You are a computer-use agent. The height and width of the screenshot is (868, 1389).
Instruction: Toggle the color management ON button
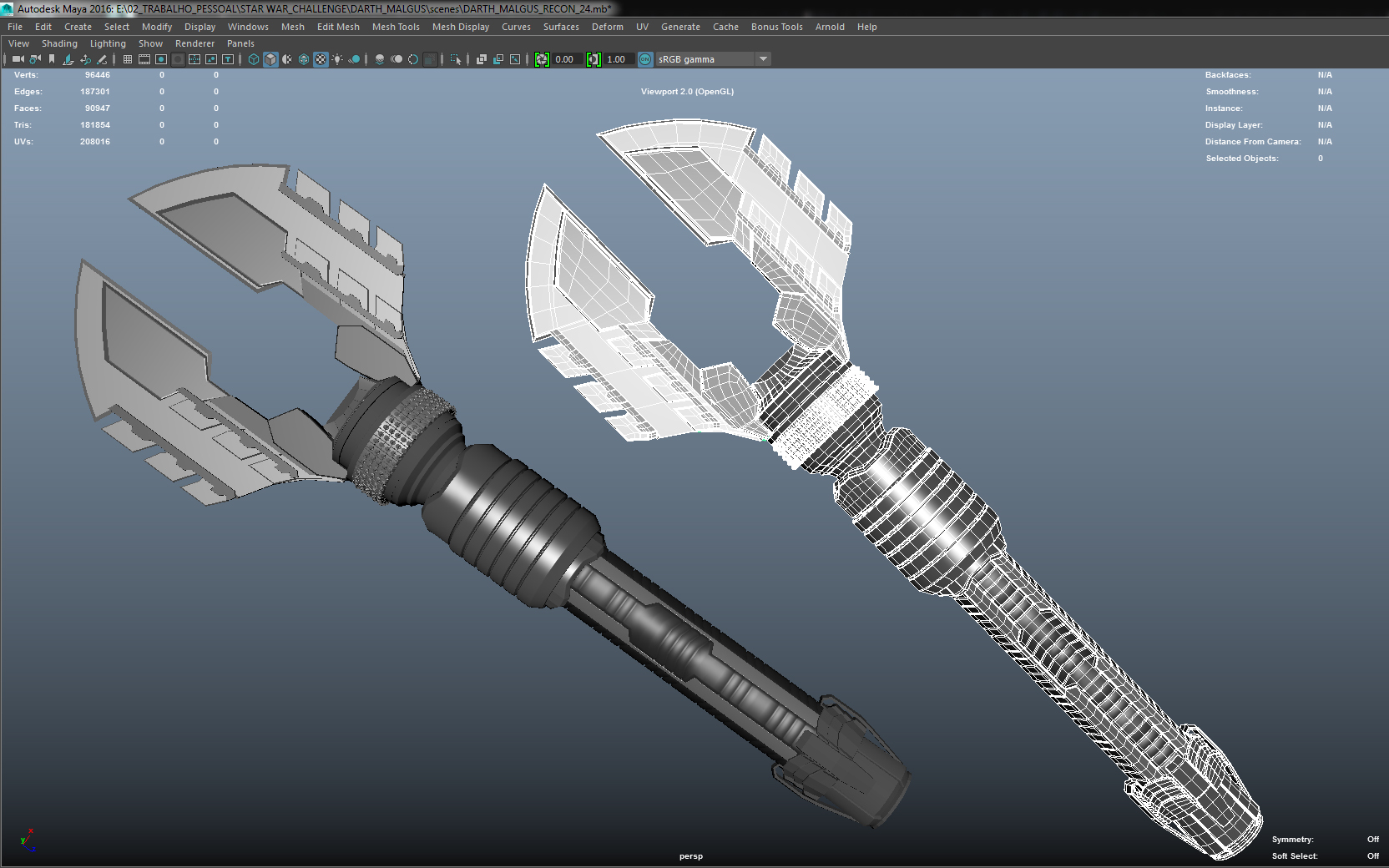pos(644,59)
